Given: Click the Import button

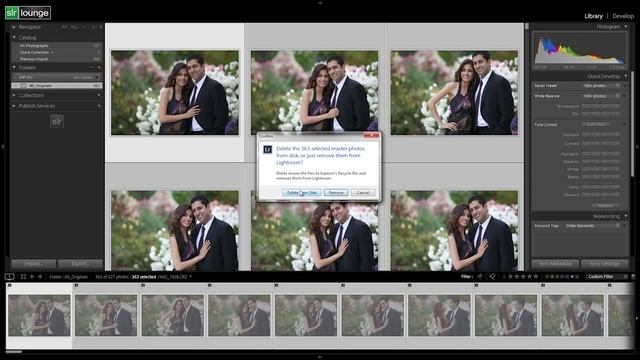Looking at the screenshot, I should tap(34, 264).
